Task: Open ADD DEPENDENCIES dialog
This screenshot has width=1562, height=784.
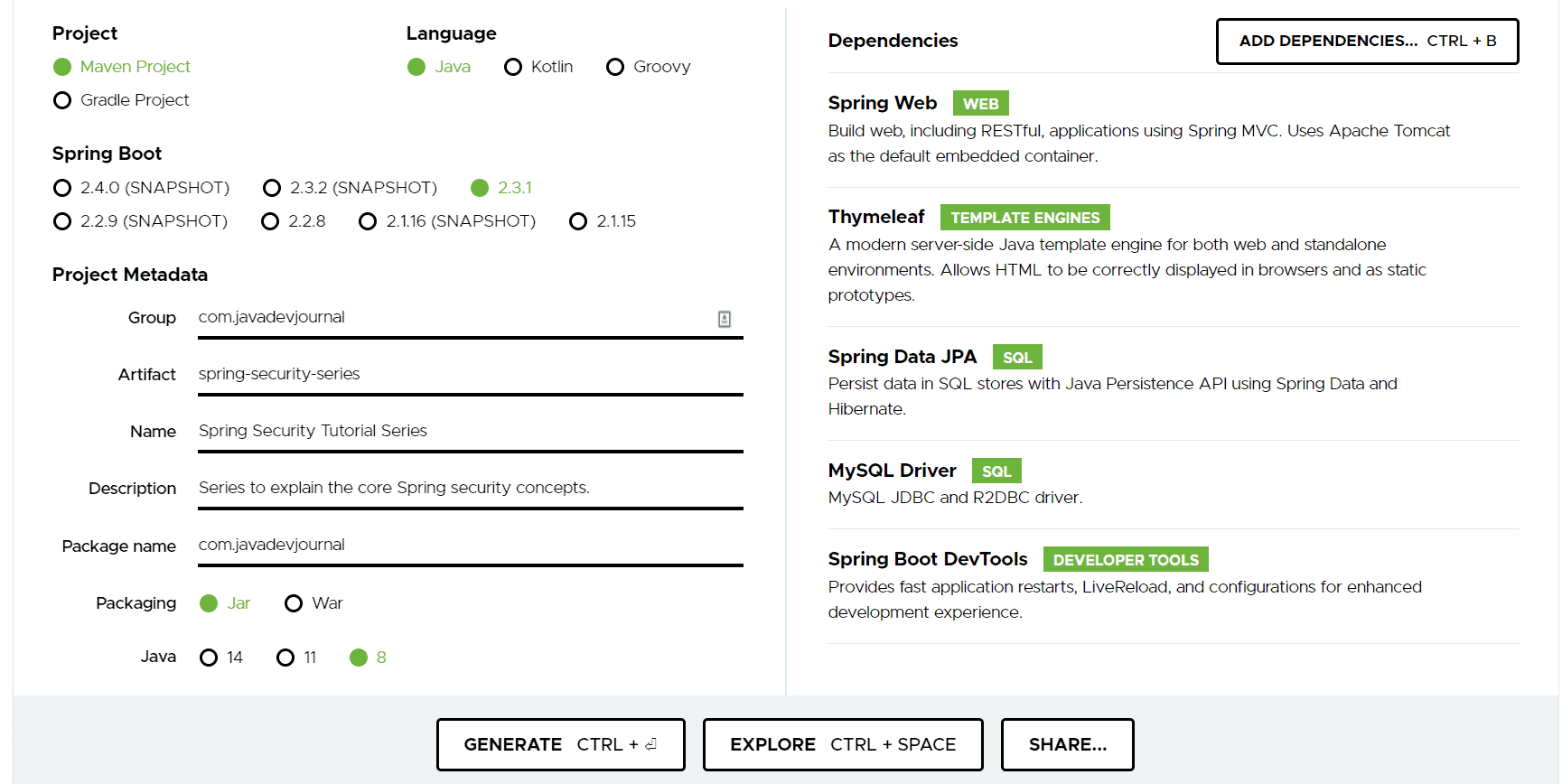Action: (x=1367, y=42)
